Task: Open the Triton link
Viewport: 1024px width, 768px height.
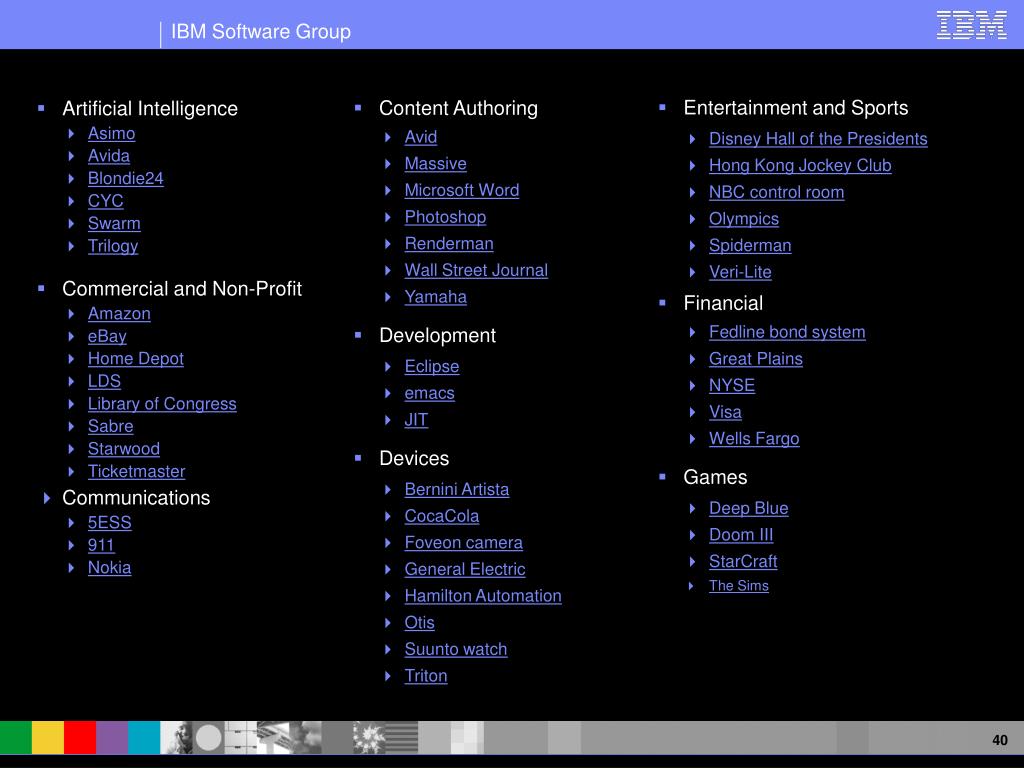Action: [426, 676]
